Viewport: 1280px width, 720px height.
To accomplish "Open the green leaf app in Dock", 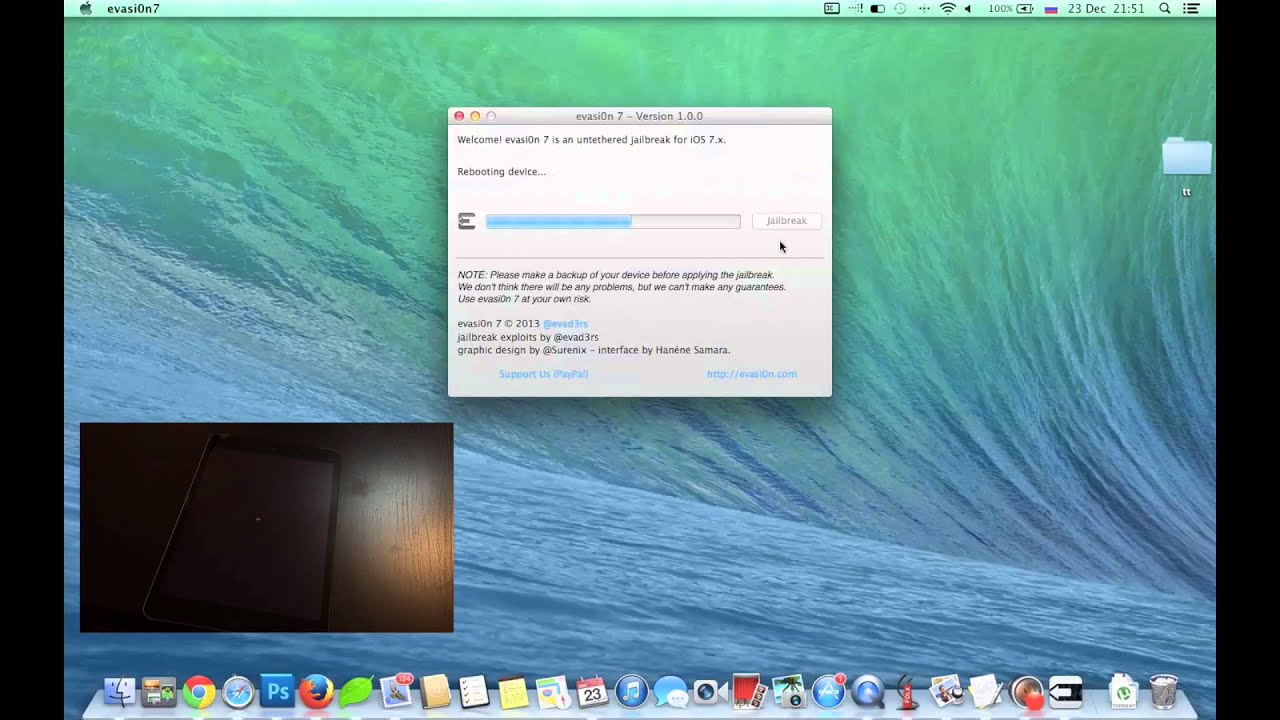I will point(356,692).
